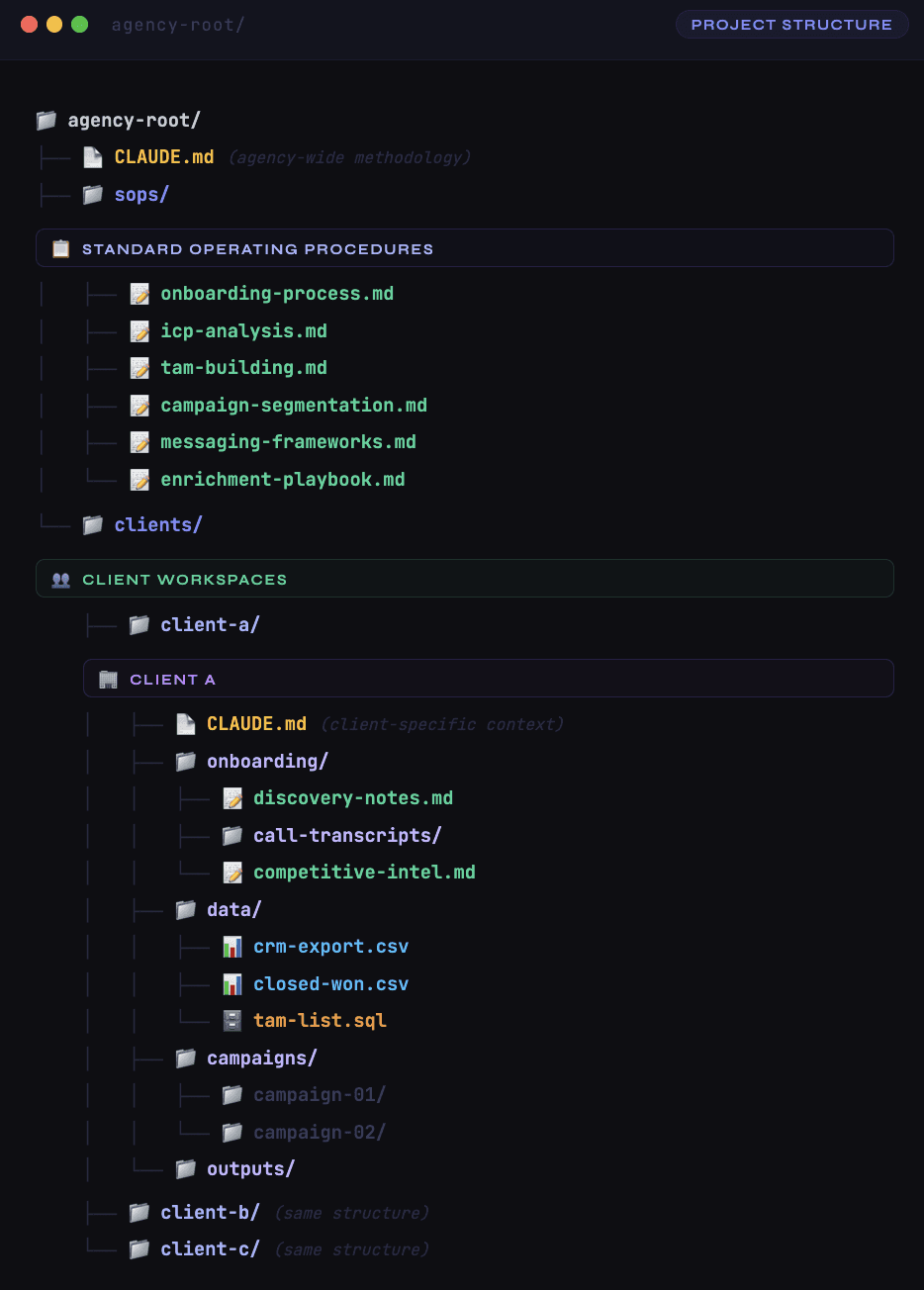
Task: Collapse the clients/ folder
Action: click(156, 524)
